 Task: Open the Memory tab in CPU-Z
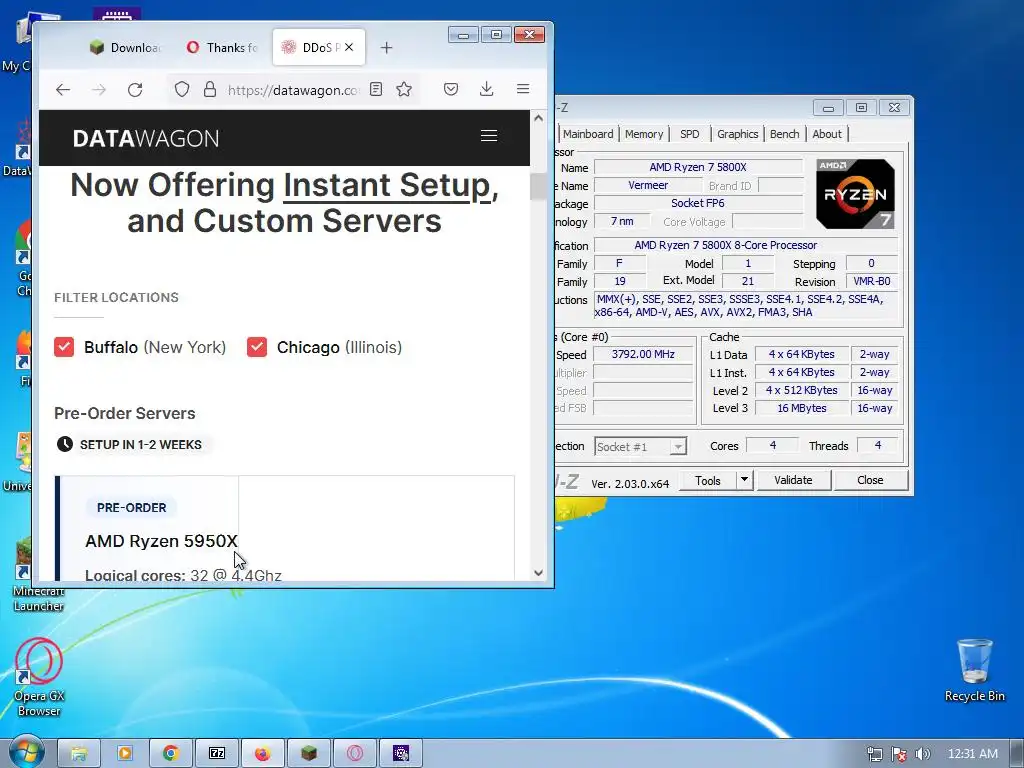coord(644,134)
